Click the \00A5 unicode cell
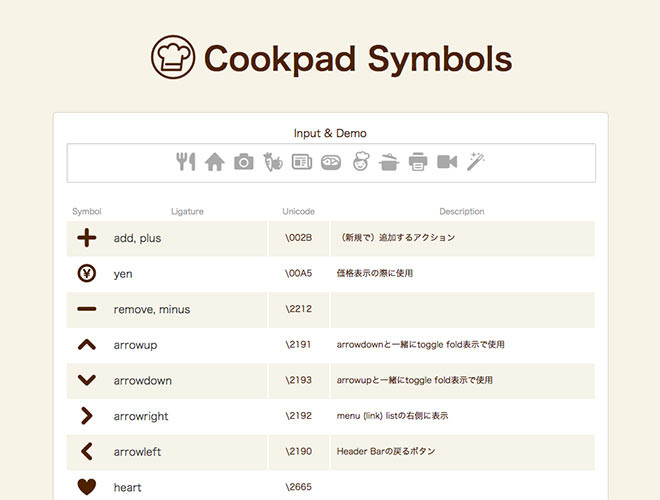 point(298,273)
